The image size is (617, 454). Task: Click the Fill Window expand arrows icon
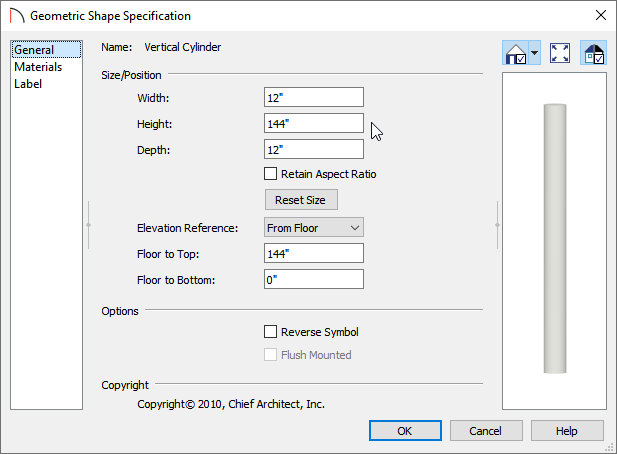560,53
